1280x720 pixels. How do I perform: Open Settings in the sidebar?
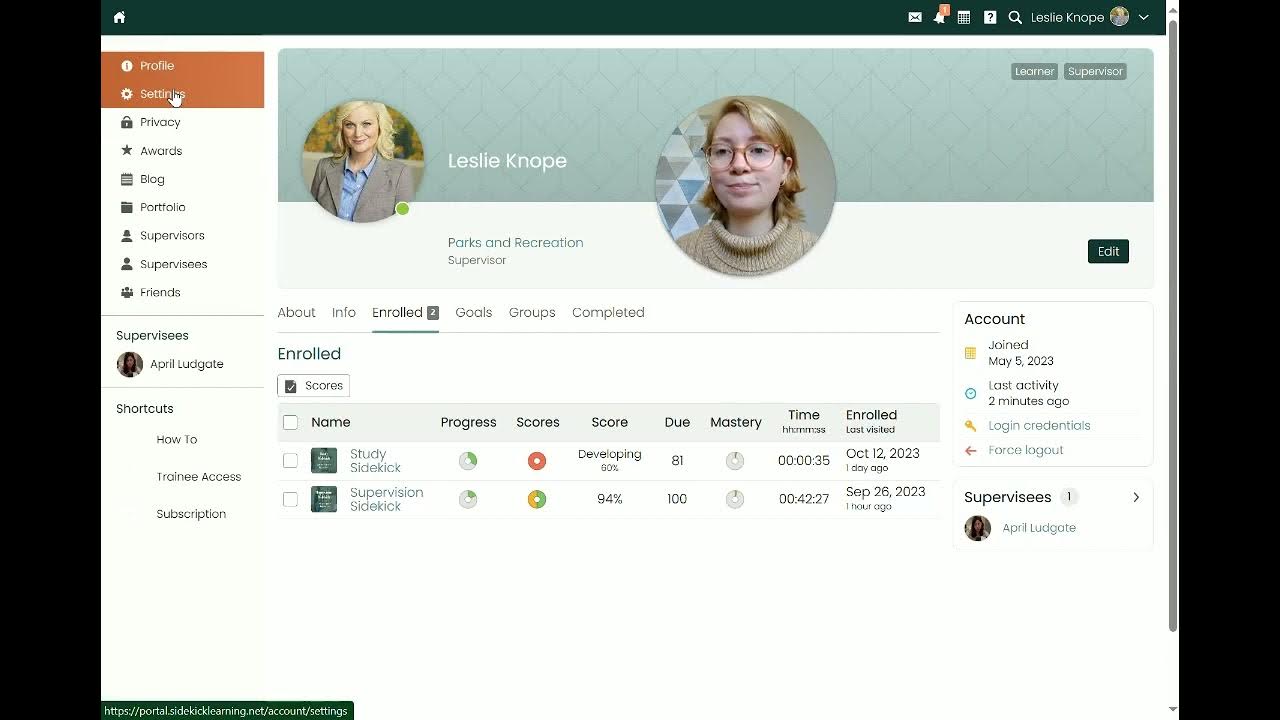[182, 94]
